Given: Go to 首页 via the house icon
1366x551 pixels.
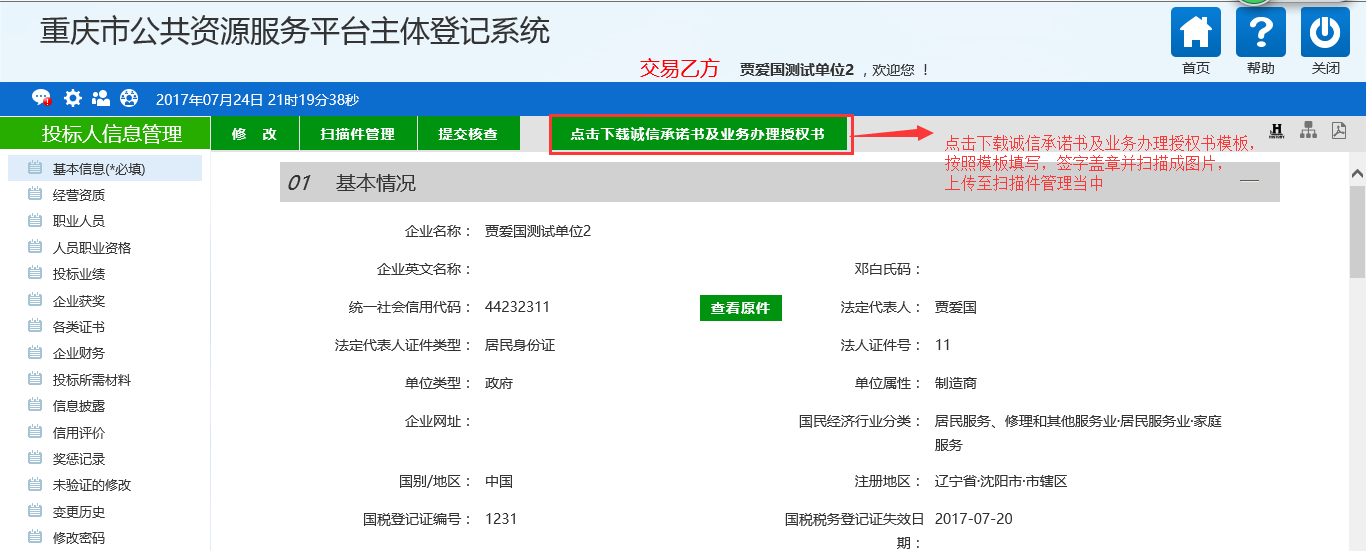Looking at the screenshot, I should 1196,32.
